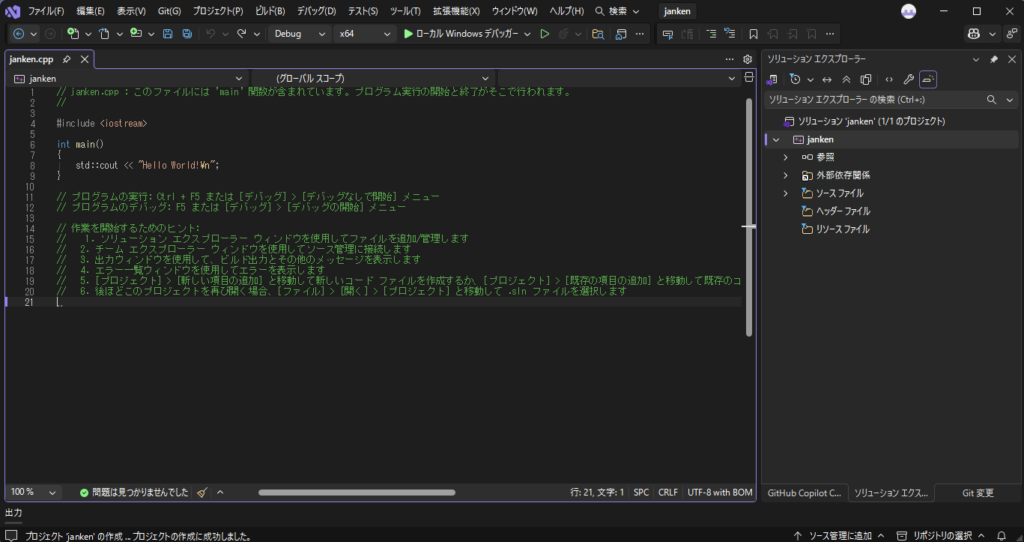
Task: Select the ヘッダー ファイル folder
Action: (843, 212)
